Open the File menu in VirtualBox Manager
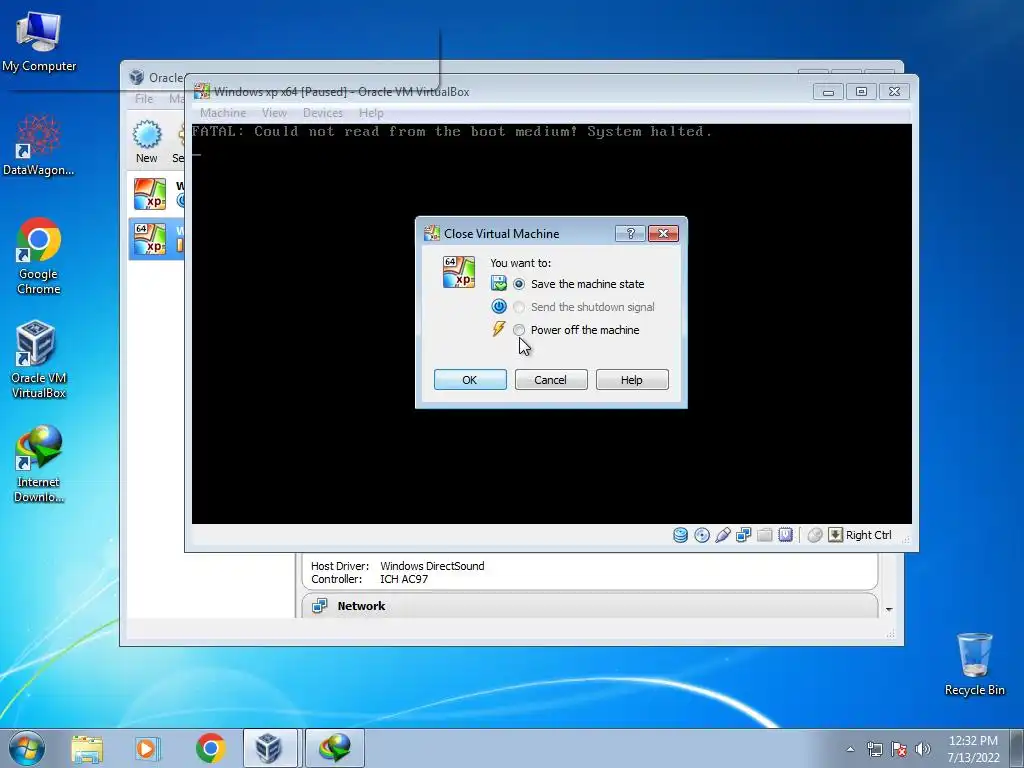This screenshot has height=768, width=1024. 144,99
